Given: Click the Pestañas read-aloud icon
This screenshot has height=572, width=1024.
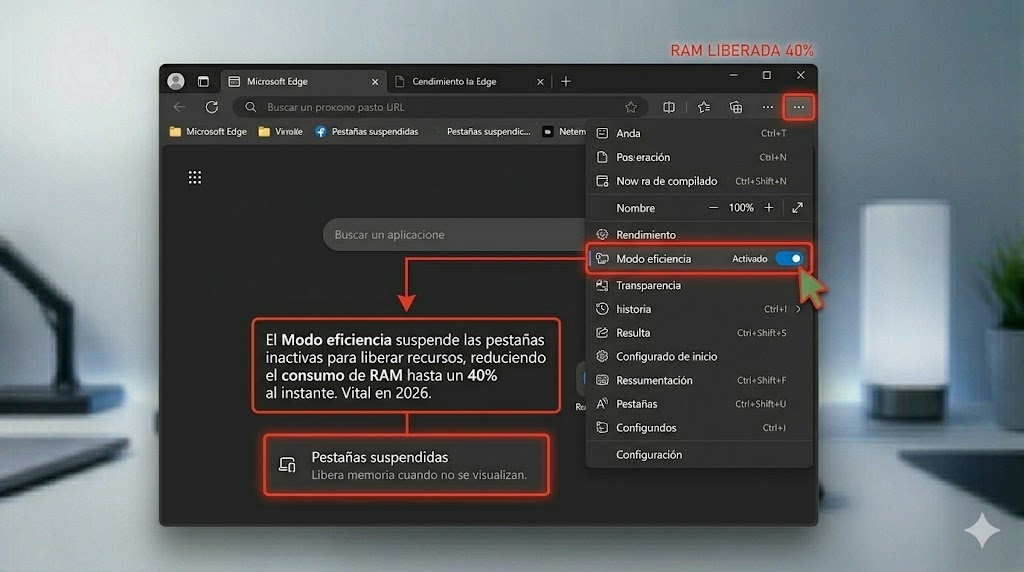Looking at the screenshot, I should pyautogui.click(x=602, y=404).
